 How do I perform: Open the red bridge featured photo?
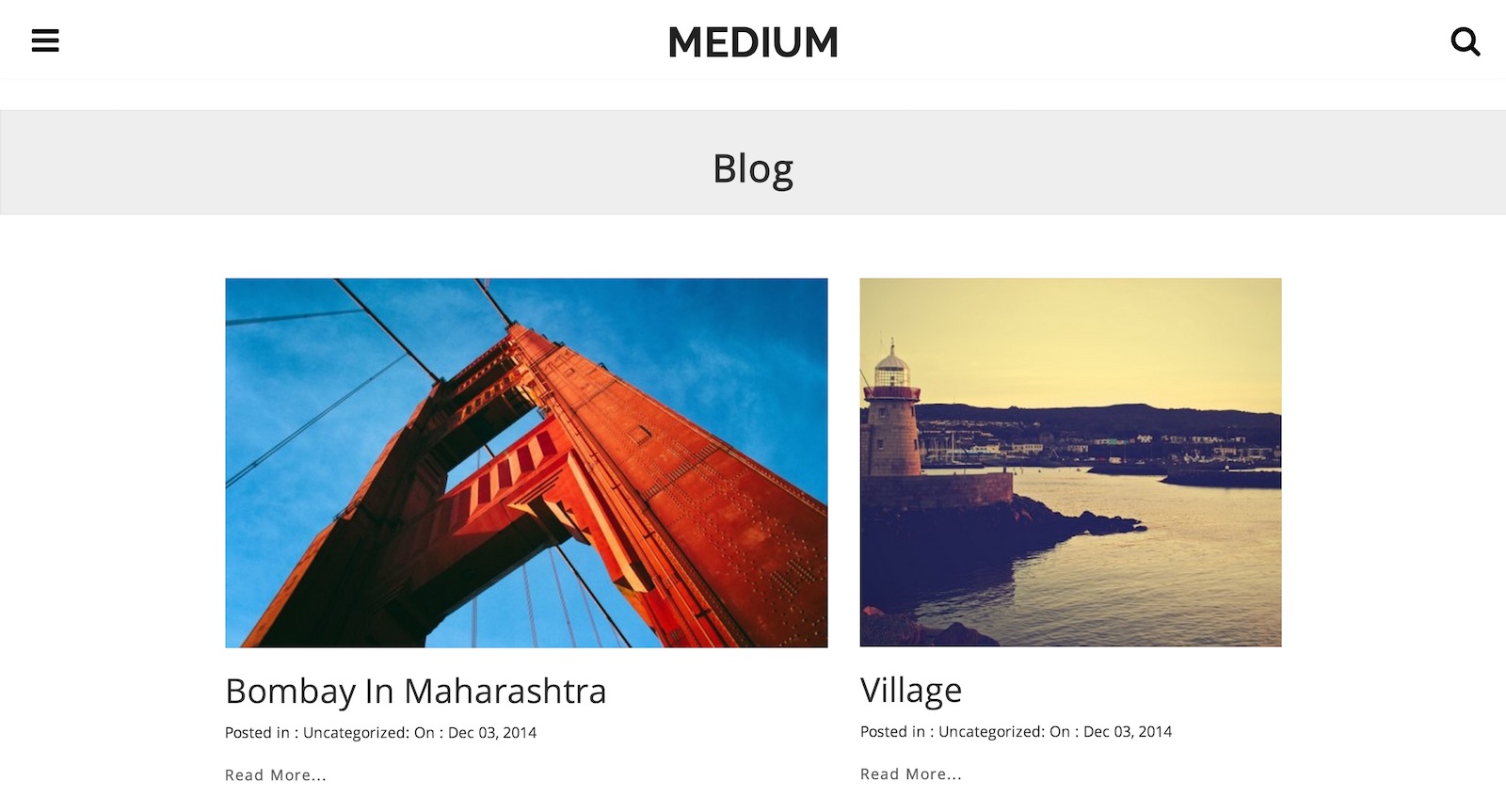(x=526, y=463)
